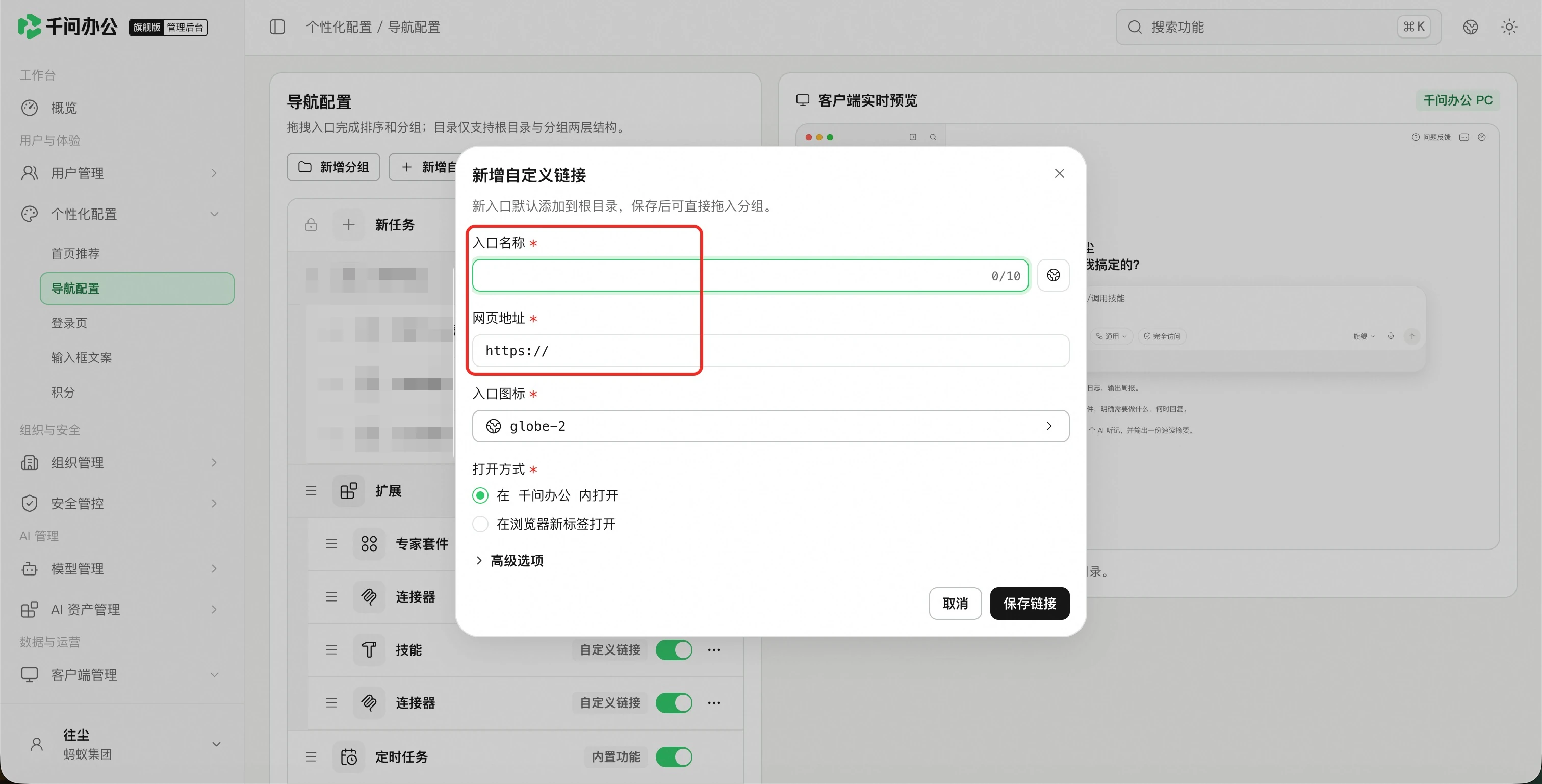This screenshot has width=1542, height=784.
Task: Click the 组织管理 building icon
Action: tap(30, 463)
